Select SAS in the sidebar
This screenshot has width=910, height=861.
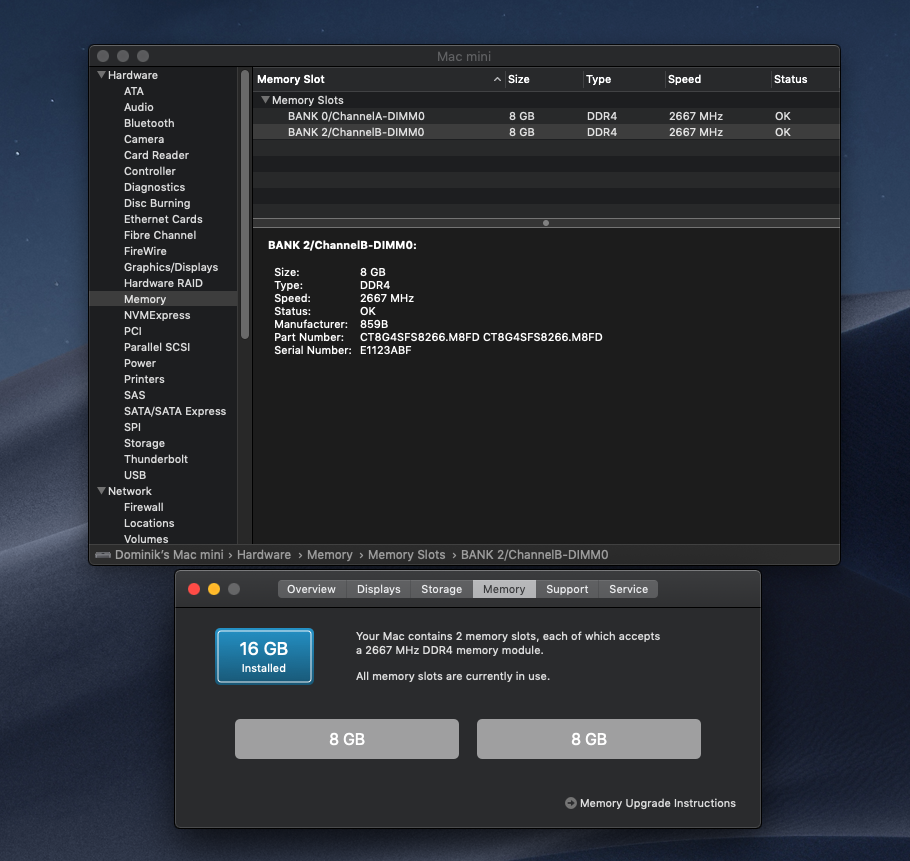pyautogui.click(x=135, y=395)
